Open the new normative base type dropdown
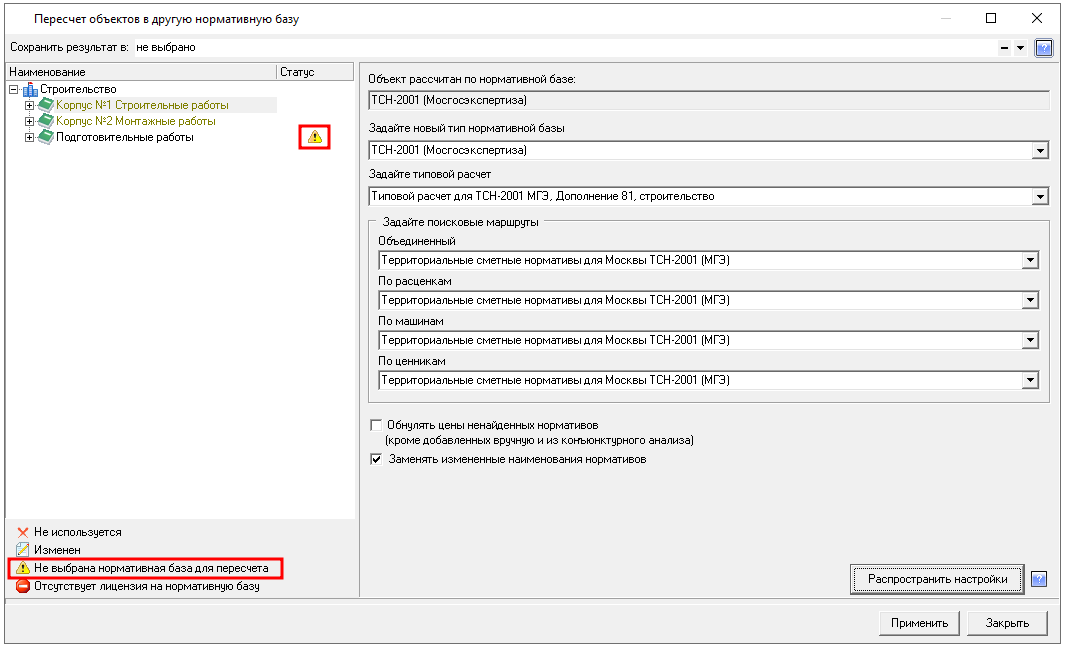The image size is (1066, 648). point(1040,151)
